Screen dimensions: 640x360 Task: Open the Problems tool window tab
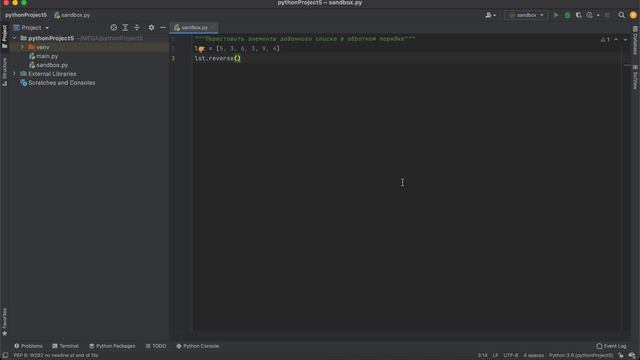point(28,346)
